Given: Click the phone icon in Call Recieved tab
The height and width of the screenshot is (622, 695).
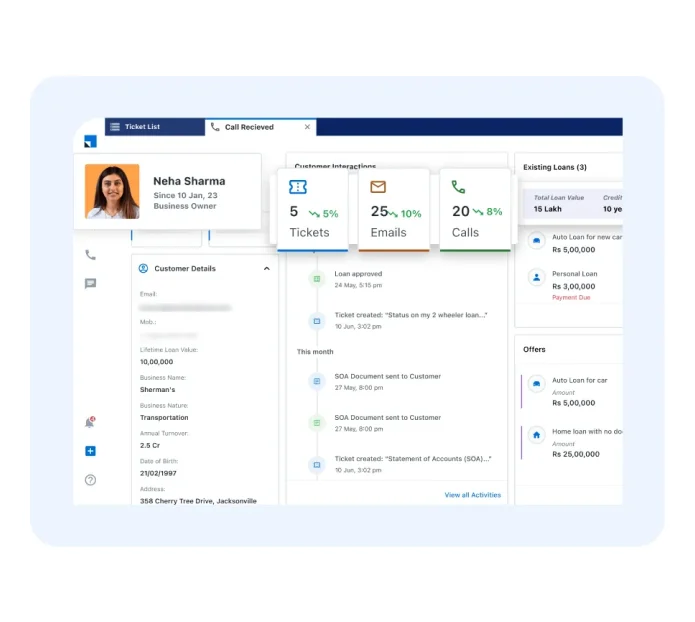Looking at the screenshot, I should (x=215, y=127).
